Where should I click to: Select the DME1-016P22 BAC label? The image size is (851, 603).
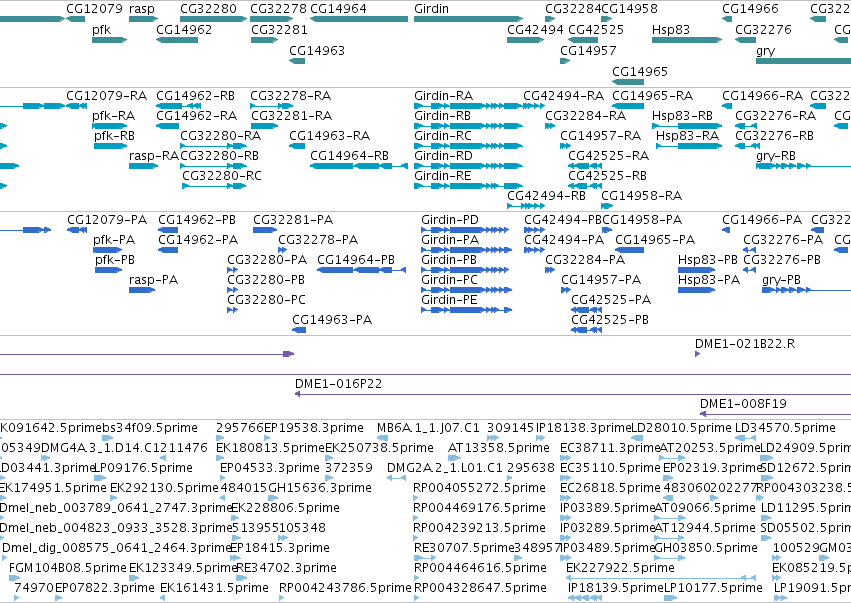point(339,384)
